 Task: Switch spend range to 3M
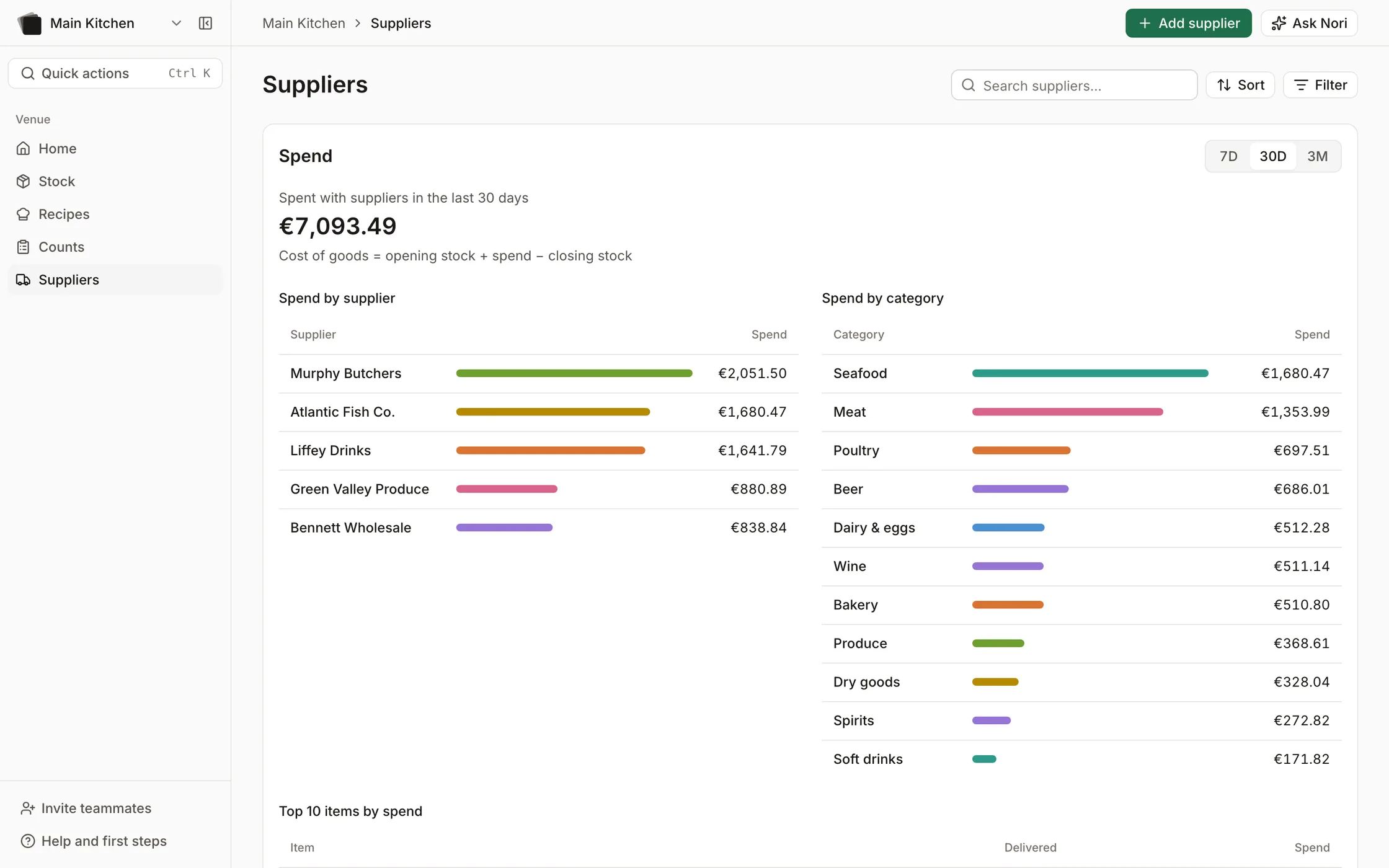pyautogui.click(x=1317, y=156)
